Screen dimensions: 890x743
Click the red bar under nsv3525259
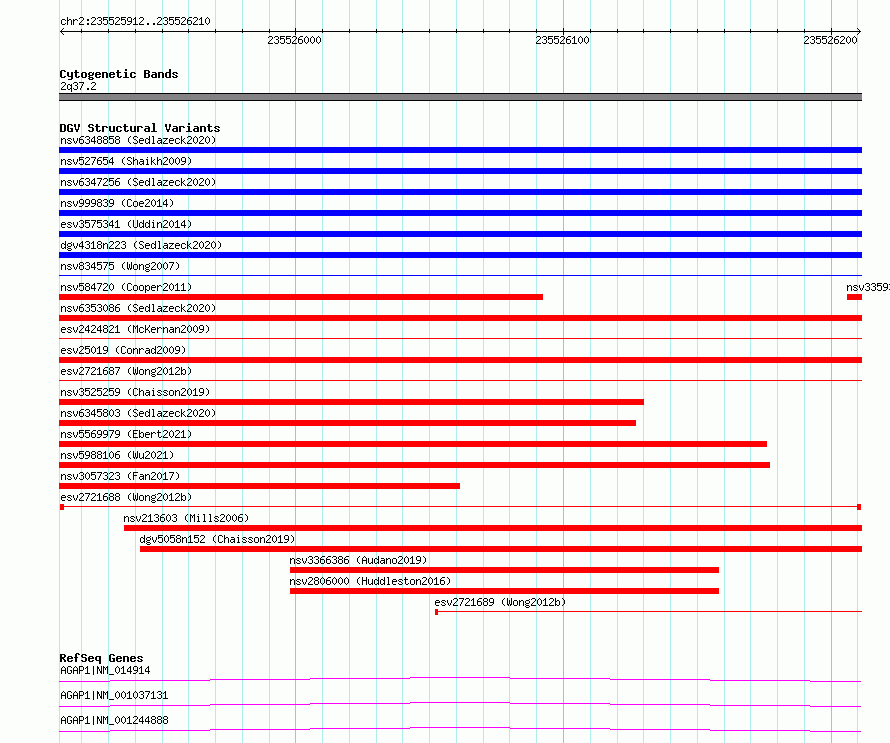point(351,402)
